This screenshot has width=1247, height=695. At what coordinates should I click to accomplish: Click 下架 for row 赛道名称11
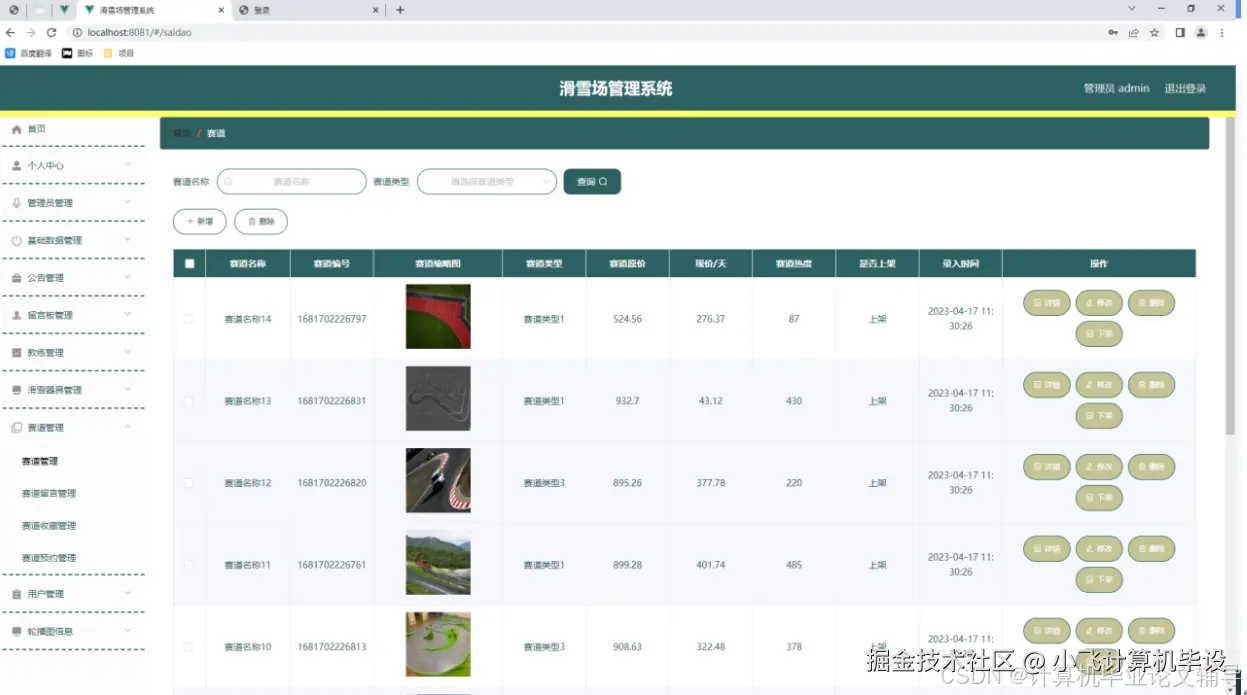tap(1099, 579)
